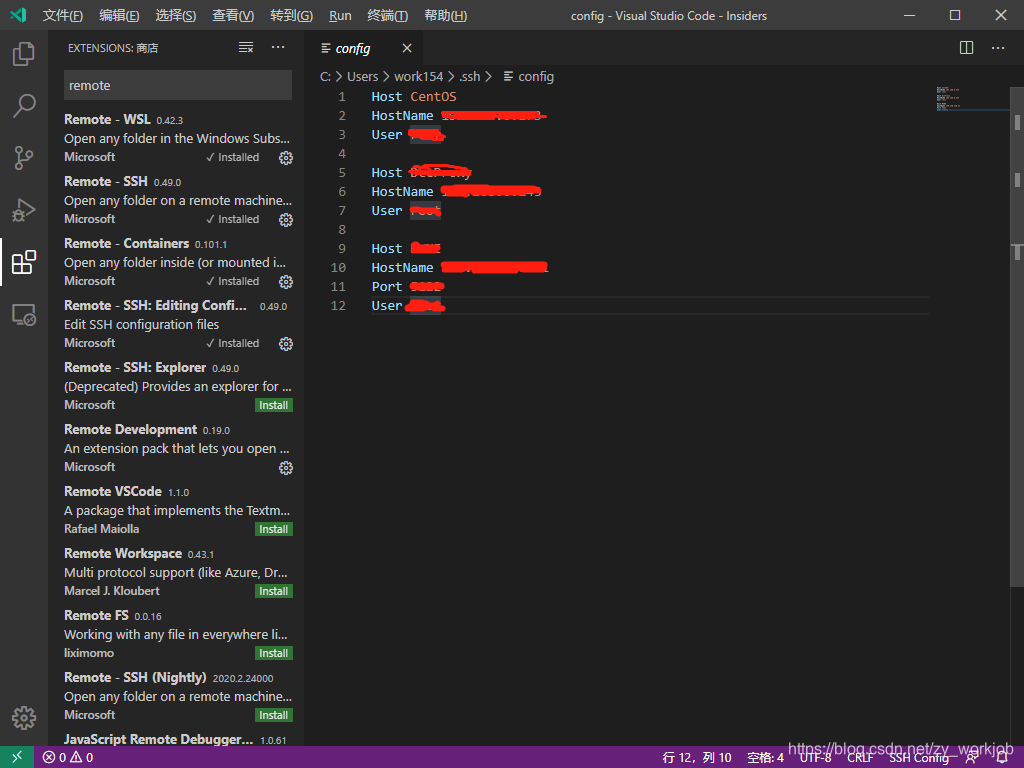Open the 转到(G) menu
The width and height of the screenshot is (1024, 768).
[291, 16]
